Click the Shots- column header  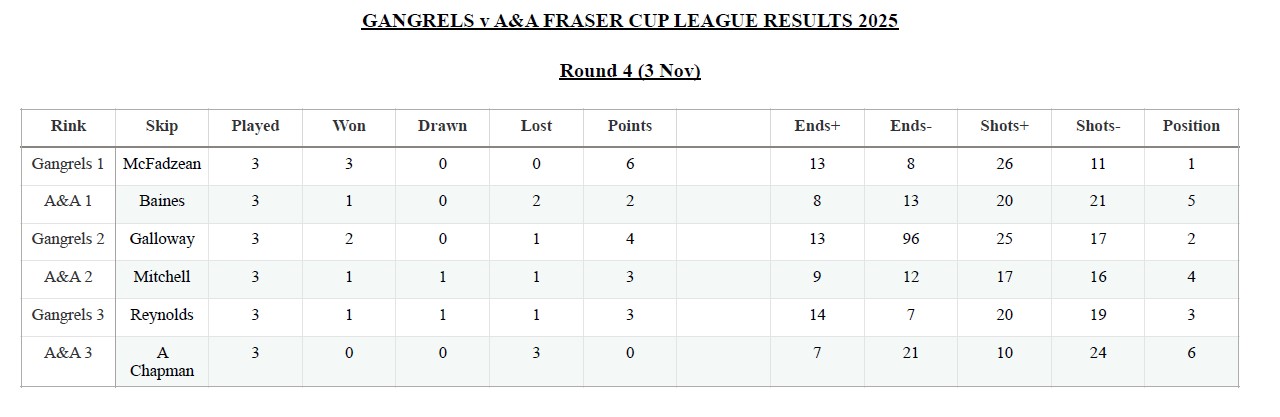pyautogui.click(x=1098, y=126)
